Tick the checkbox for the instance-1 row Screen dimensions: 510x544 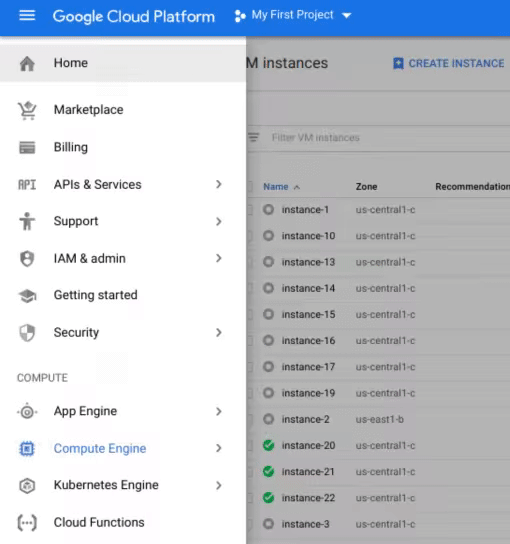pyautogui.click(x=250, y=210)
